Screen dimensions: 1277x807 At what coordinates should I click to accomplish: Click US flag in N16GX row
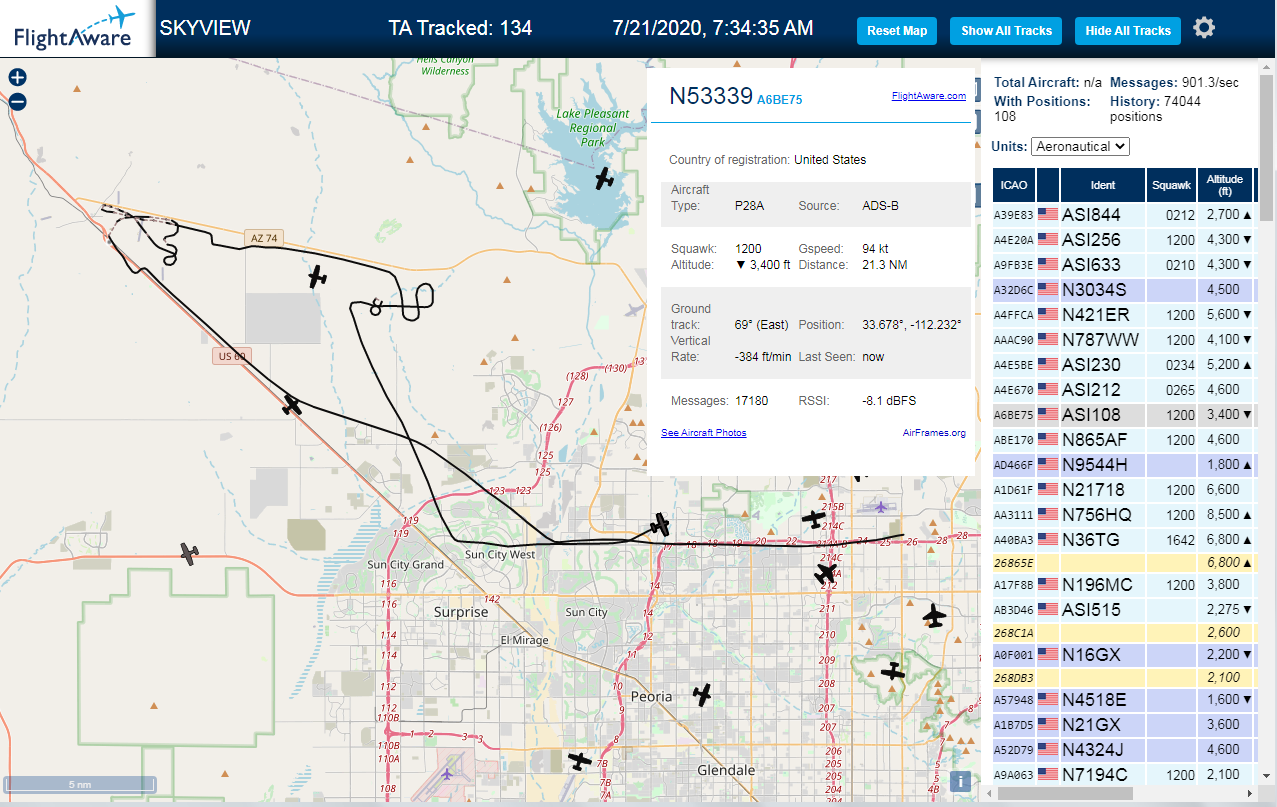[1048, 654]
